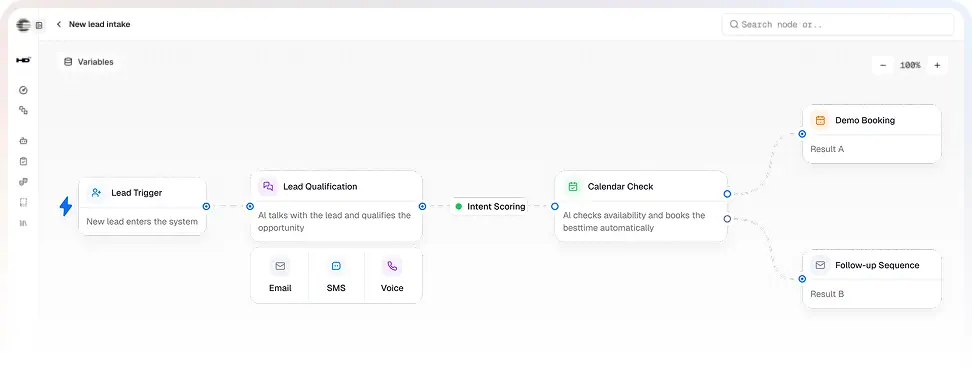Screen dimensions: 972x368
Task: Click Calendar Check lower gray output port
Action: pyautogui.click(x=727, y=219)
